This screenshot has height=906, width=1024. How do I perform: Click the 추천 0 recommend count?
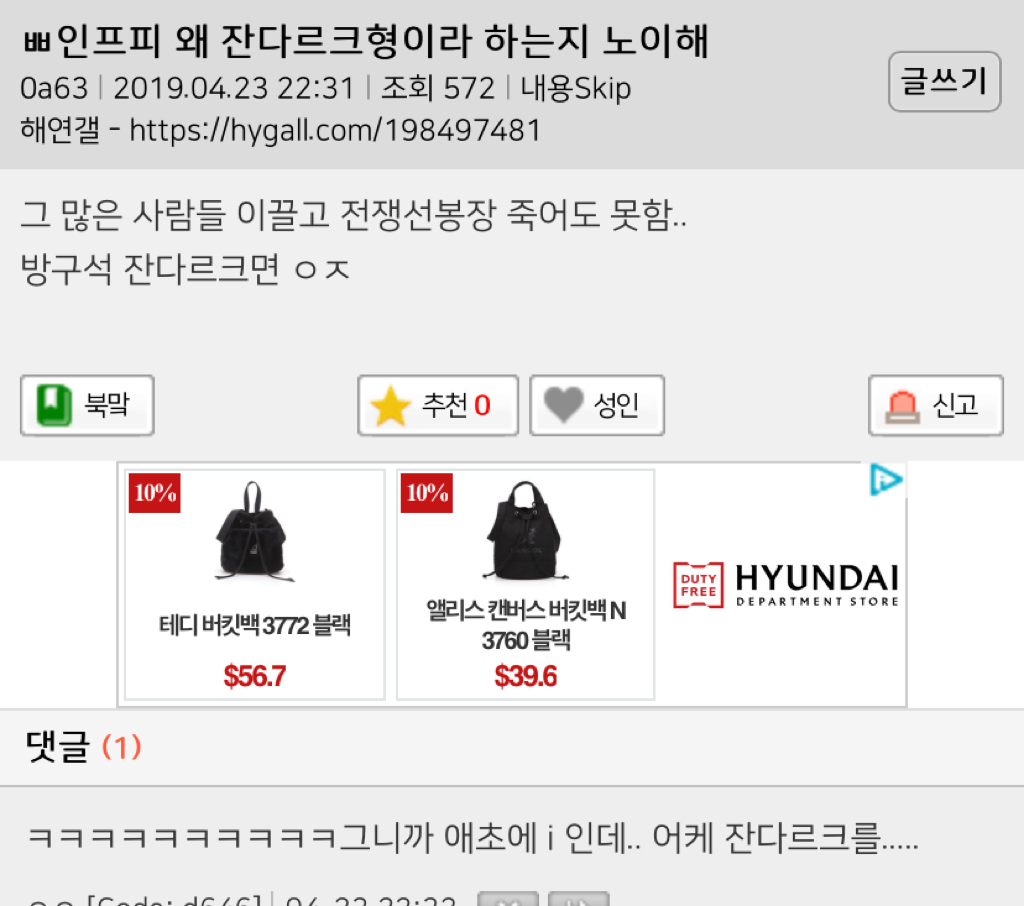tap(456, 405)
